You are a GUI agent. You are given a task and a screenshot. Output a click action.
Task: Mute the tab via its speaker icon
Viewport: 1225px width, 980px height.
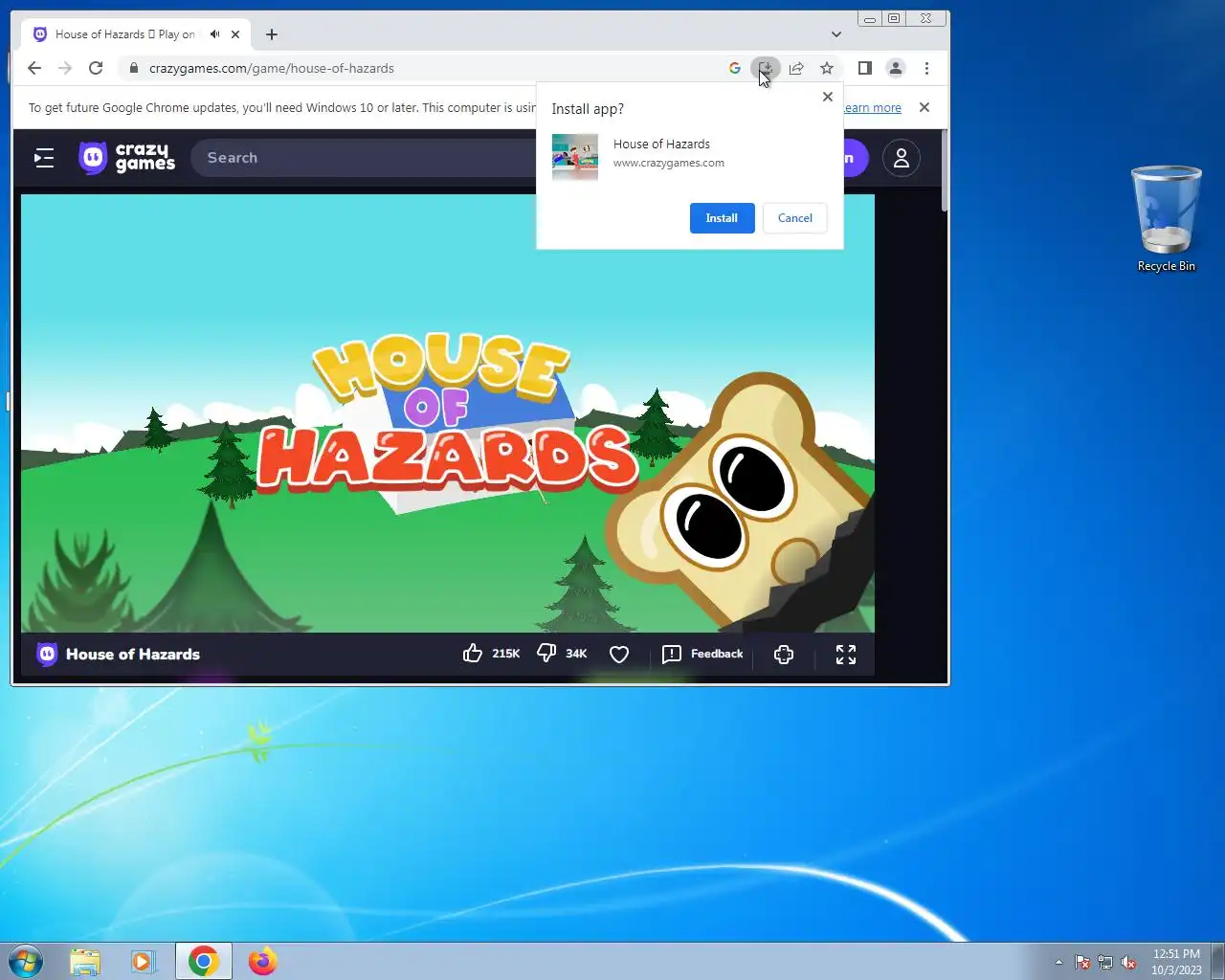214,34
